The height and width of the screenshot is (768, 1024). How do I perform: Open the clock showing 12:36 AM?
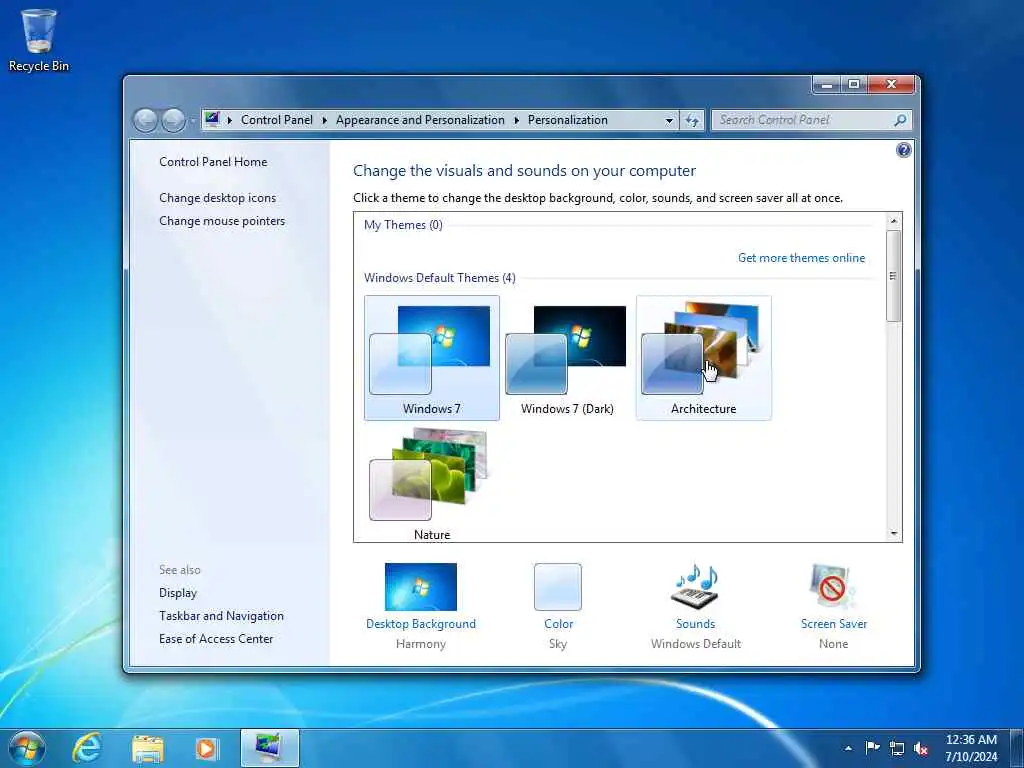(971, 748)
